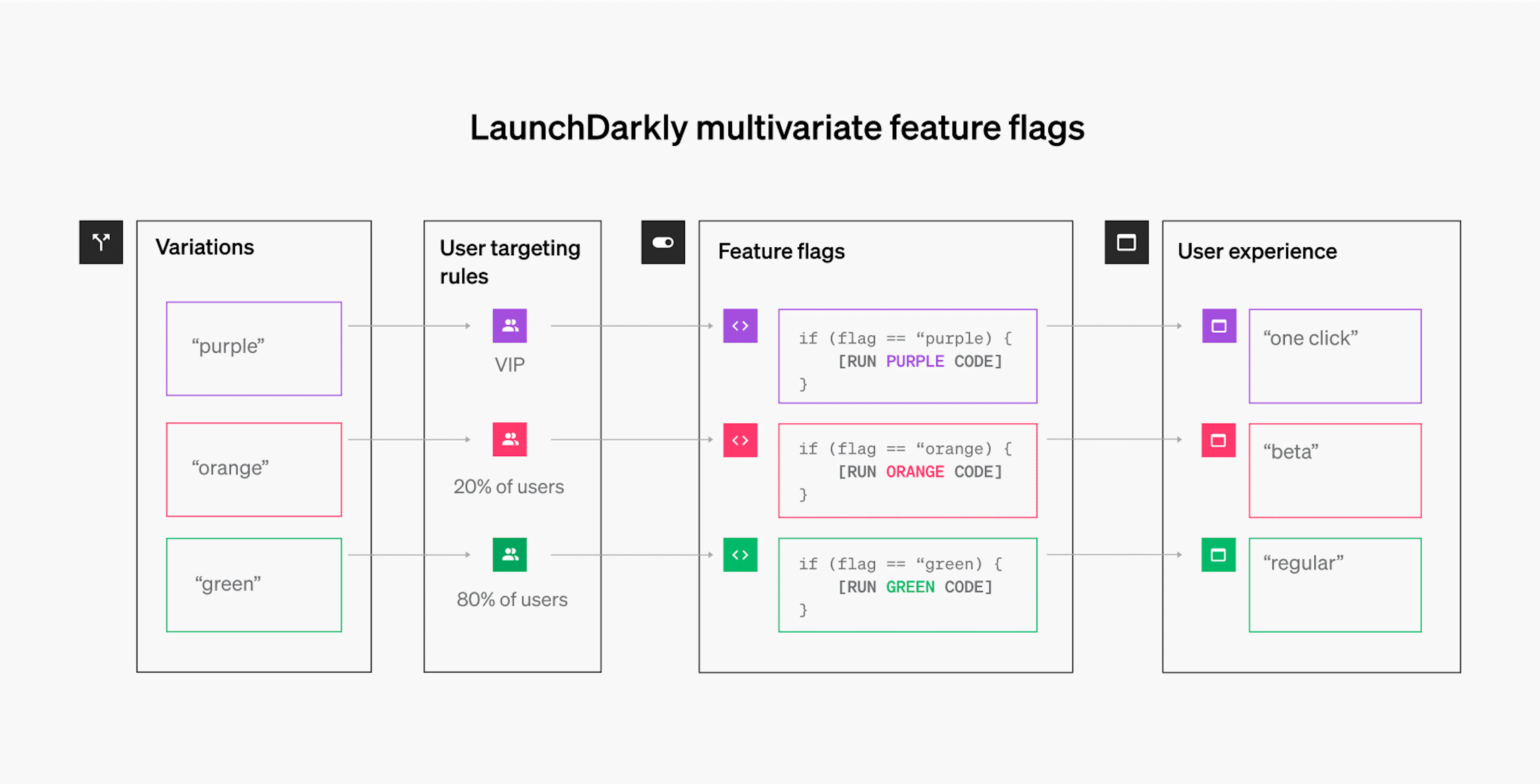
Task: Click the green code brackets icon
Action: tap(740, 555)
